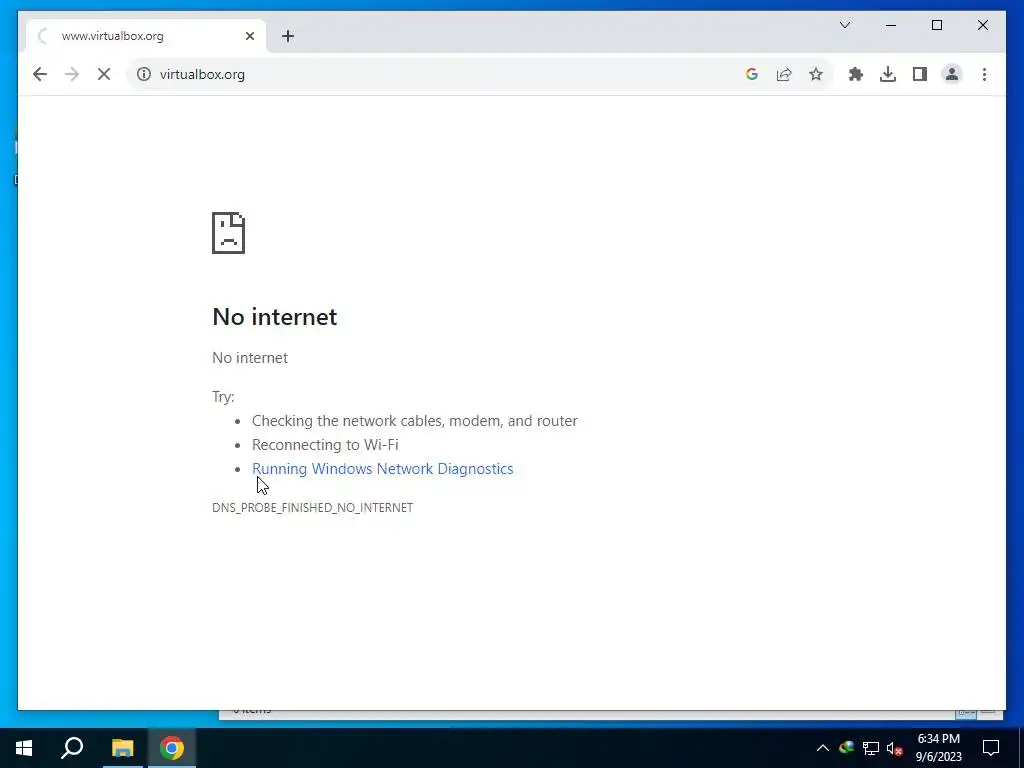Close the www.virtualbox.org tab
This screenshot has width=1024, height=768.
coord(249,36)
